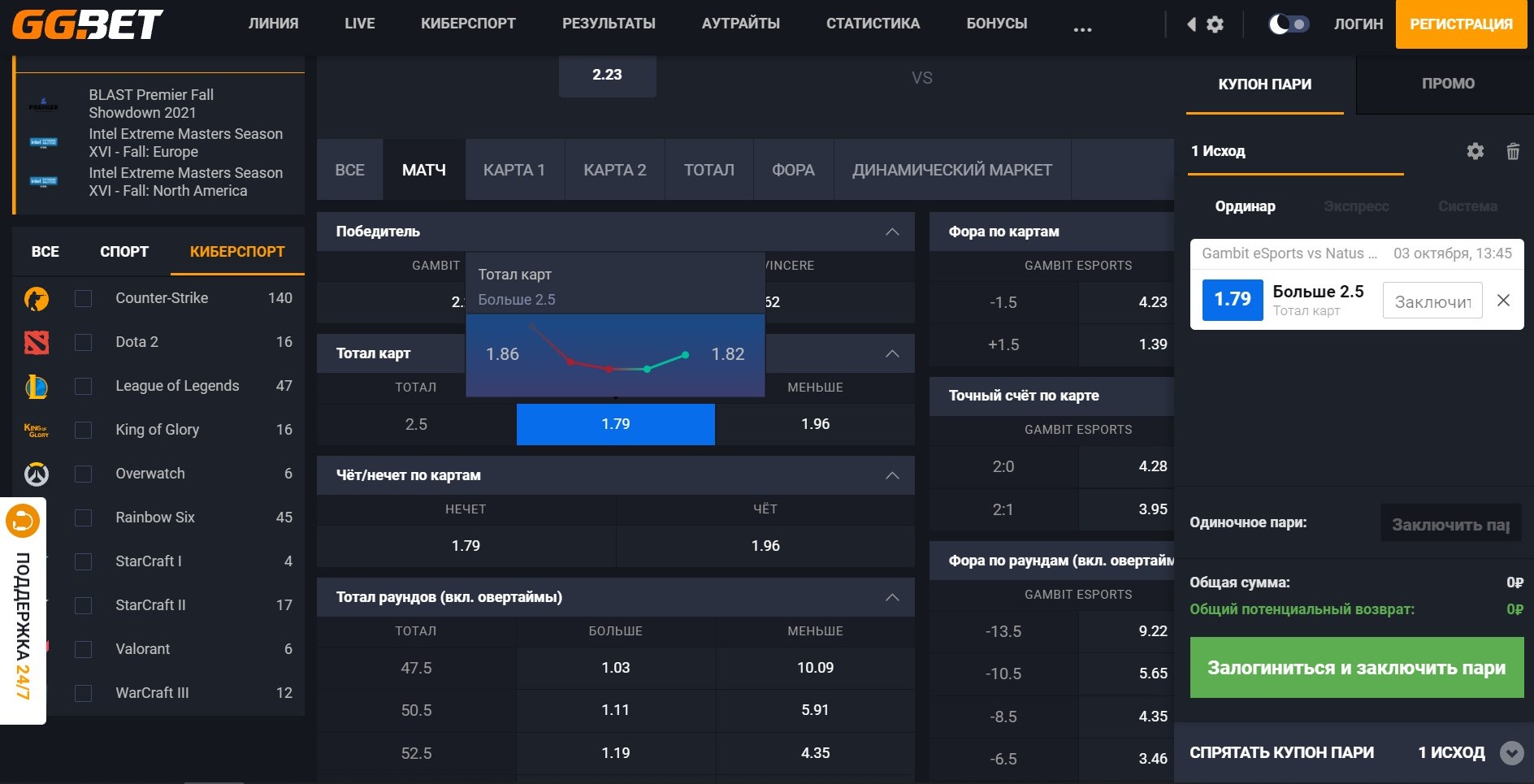Screen dimensions: 1534x784
Task: Check the Overwatch checkbox
Action: (x=83, y=474)
